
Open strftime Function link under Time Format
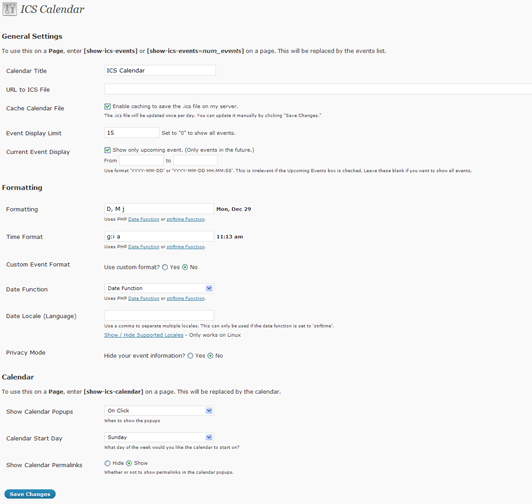coord(186,247)
